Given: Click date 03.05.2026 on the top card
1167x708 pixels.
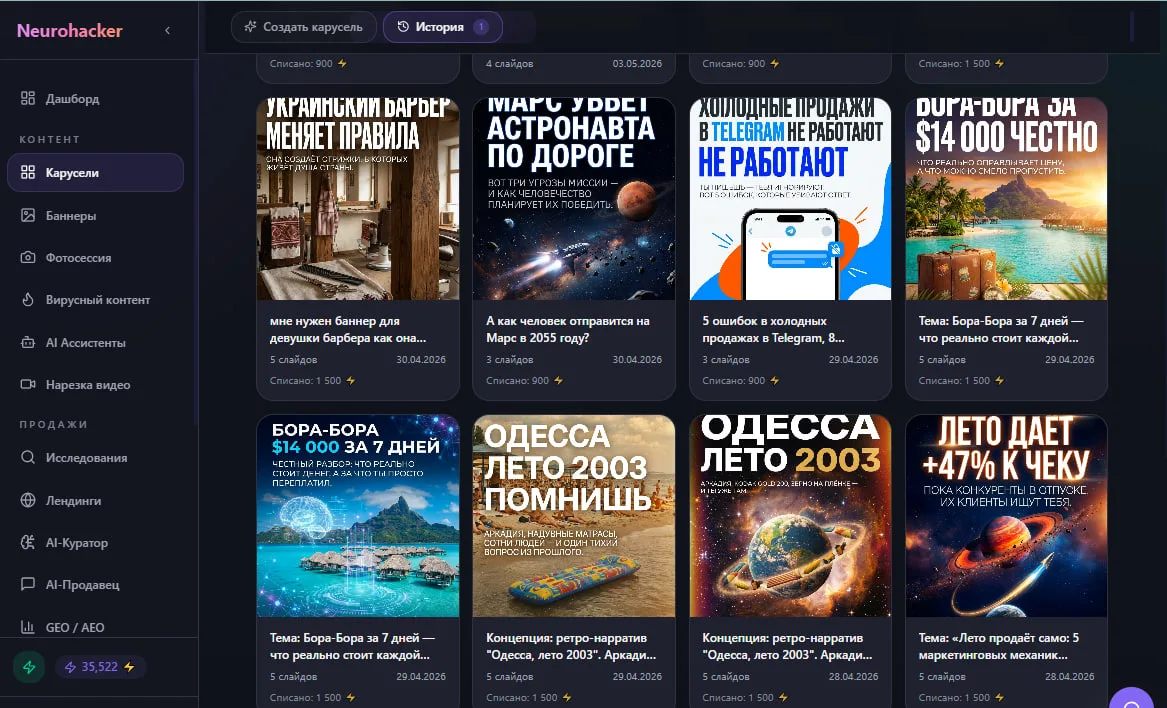Looking at the screenshot, I should click(x=637, y=63).
